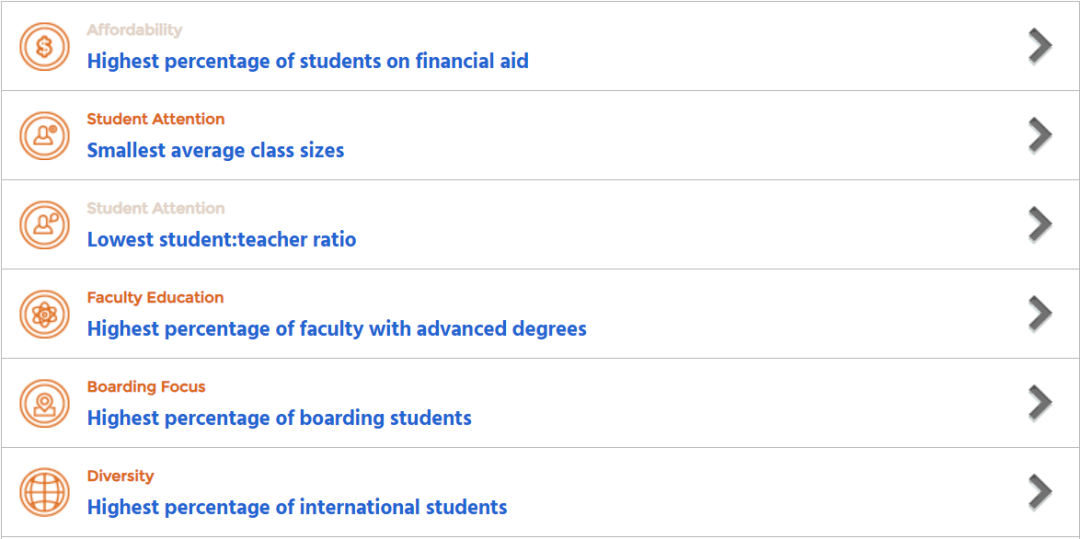This screenshot has height=539, width=1080.
Task: Click the Faculty Education category label
Action: pos(155,297)
